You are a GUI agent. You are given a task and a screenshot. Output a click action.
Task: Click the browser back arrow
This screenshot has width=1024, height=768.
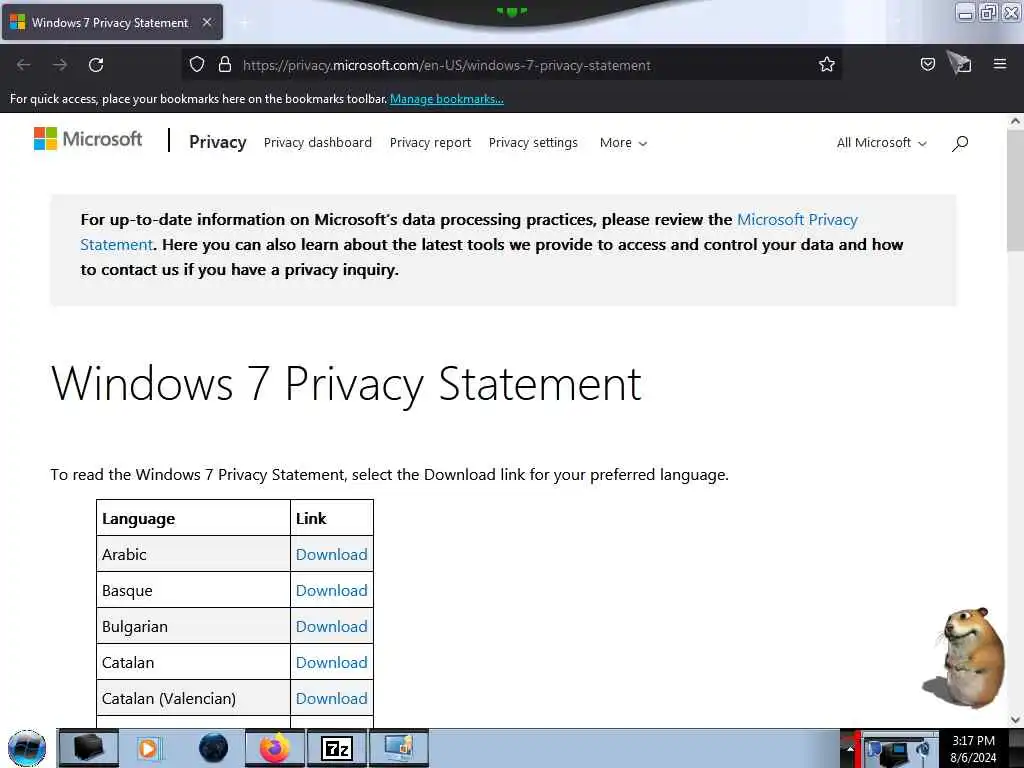click(x=24, y=65)
